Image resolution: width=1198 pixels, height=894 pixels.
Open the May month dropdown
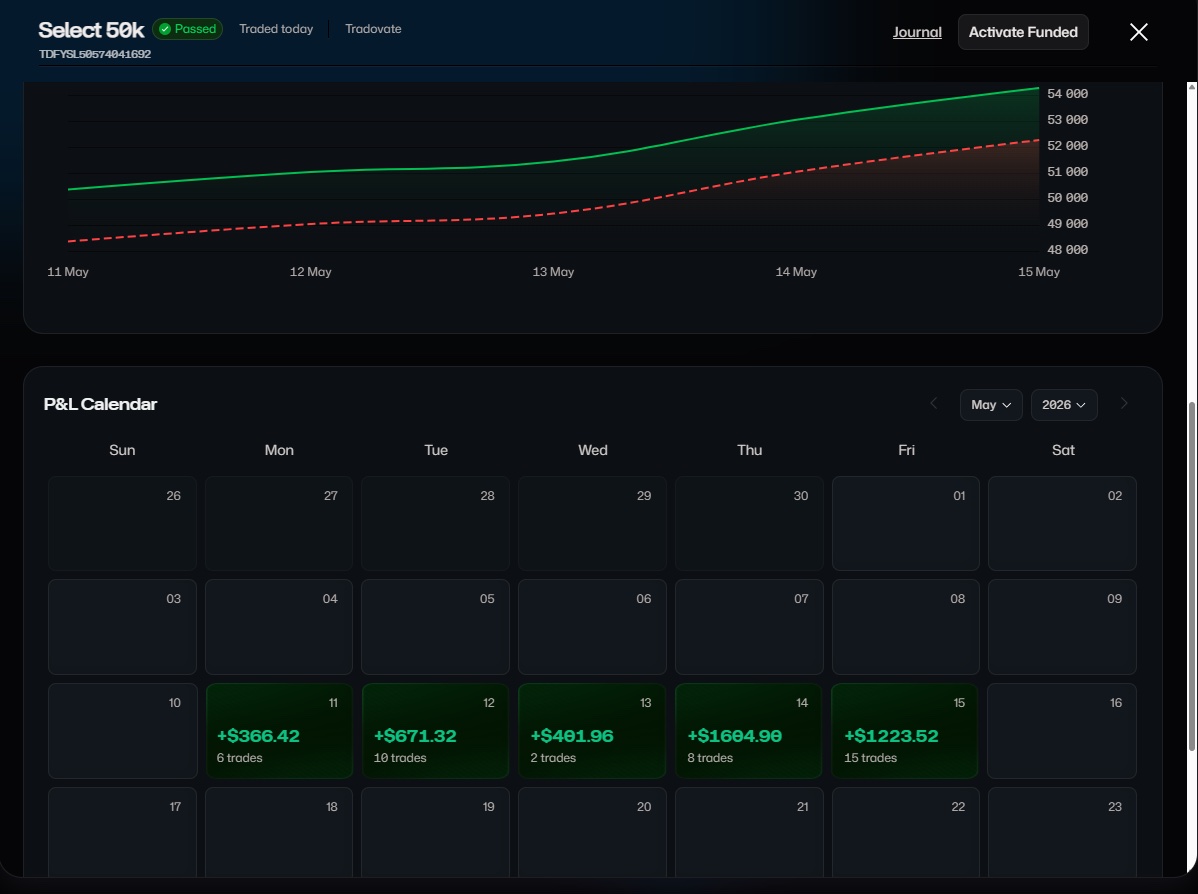pyautogui.click(x=991, y=405)
